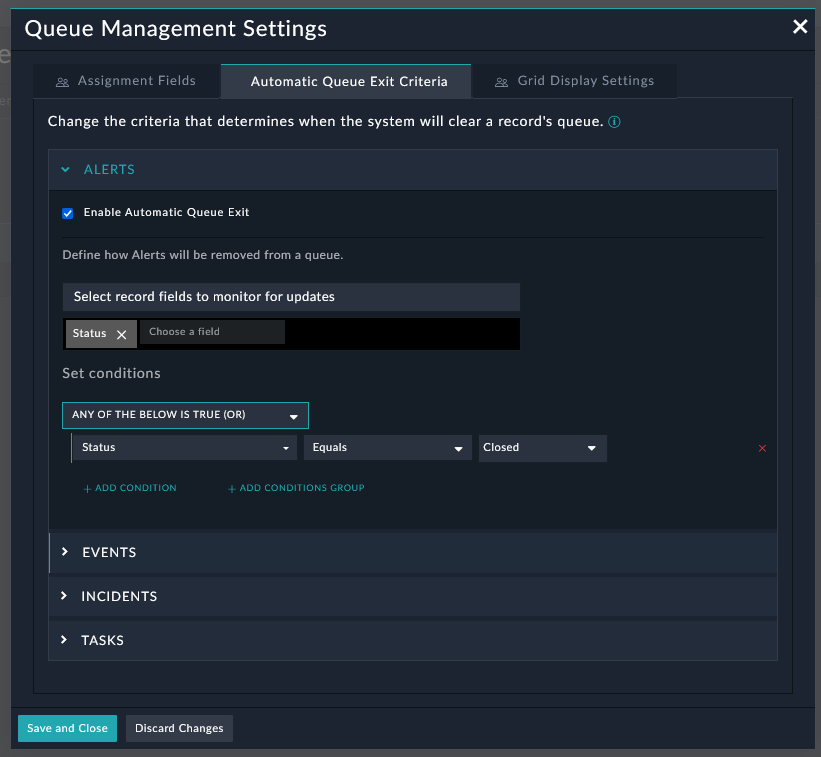Open the Equals operator dropdown
The height and width of the screenshot is (757, 821).
[387, 448]
